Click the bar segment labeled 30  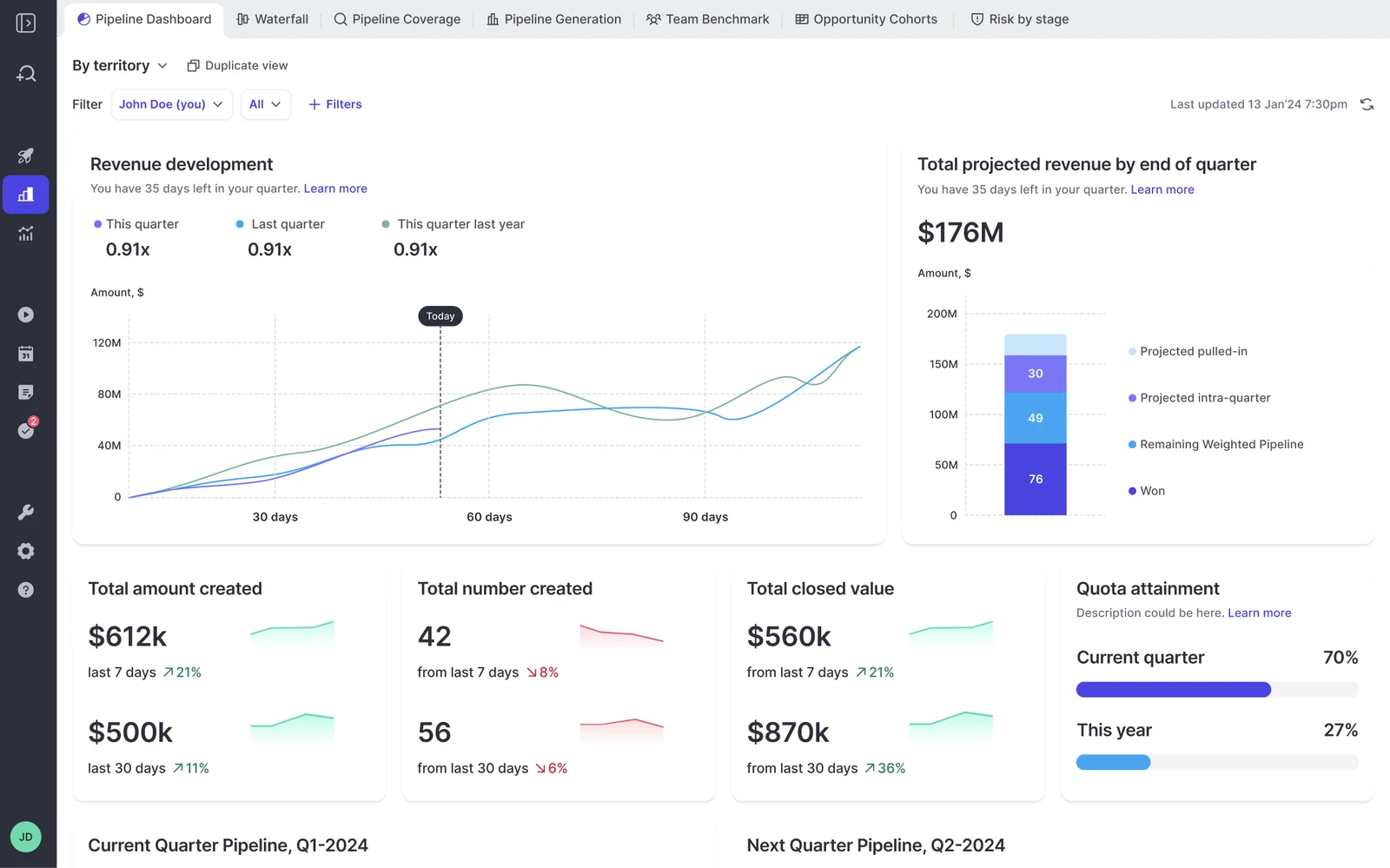click(x=1036, y=374)
